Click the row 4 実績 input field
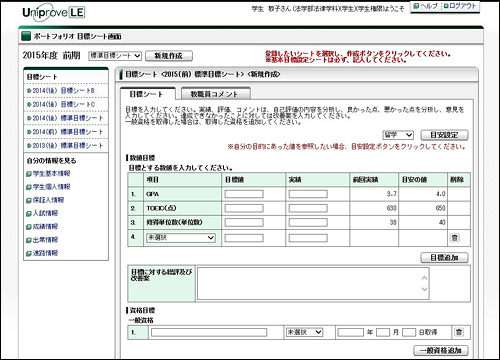 tap(308, 238)
